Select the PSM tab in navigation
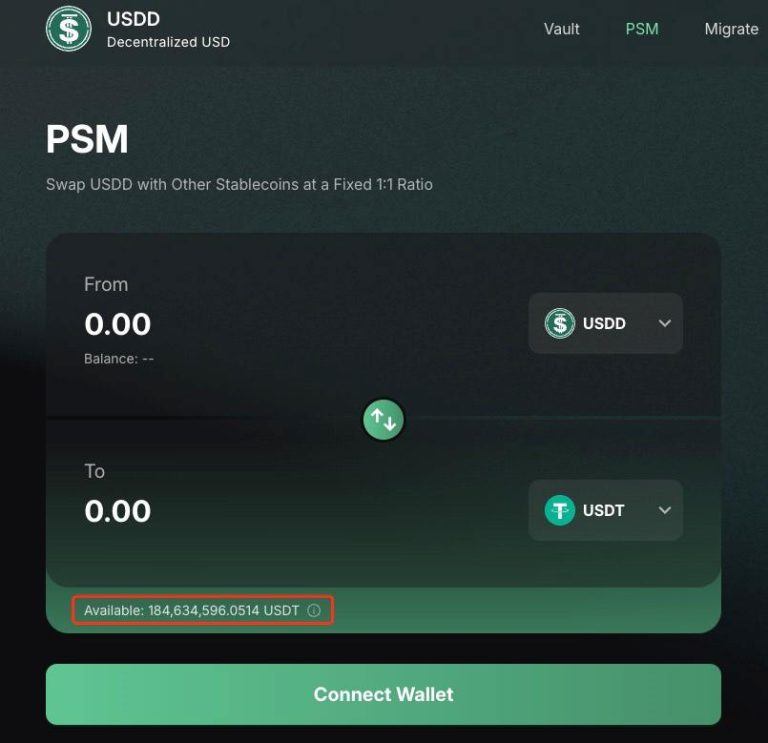 [642, 29]
